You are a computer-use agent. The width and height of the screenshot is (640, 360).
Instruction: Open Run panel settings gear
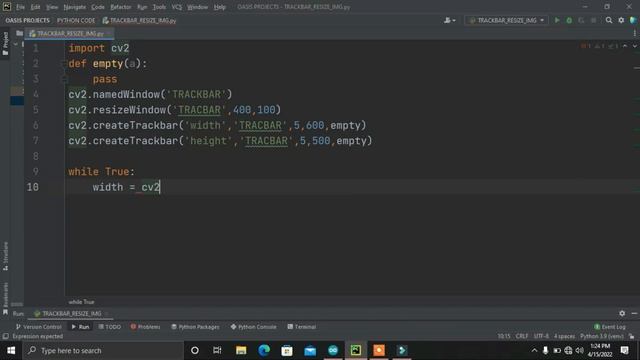pyautogui.click(x=622, y=313)
